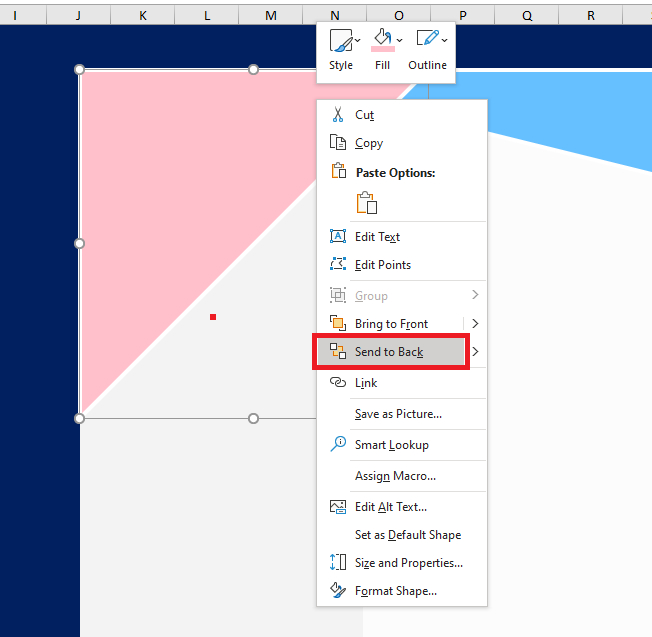The image size is (652, 637).
Task: Click the Paste clipboard option button
Action: 366,203
